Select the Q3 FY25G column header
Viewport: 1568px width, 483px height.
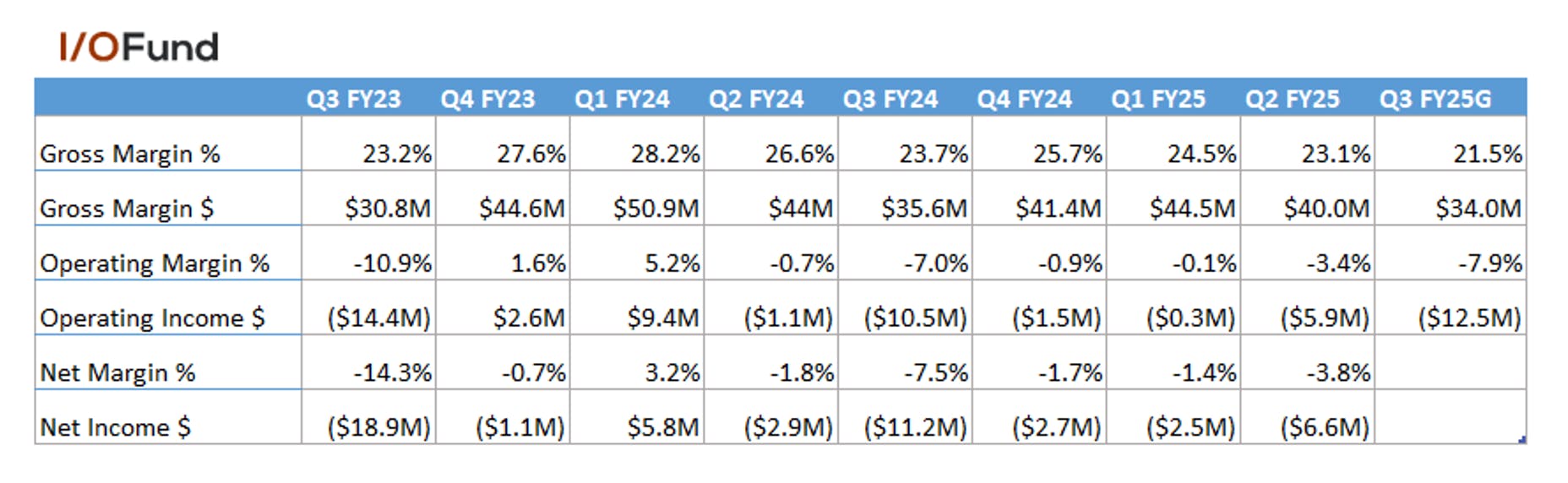[x=1435, y=100]
